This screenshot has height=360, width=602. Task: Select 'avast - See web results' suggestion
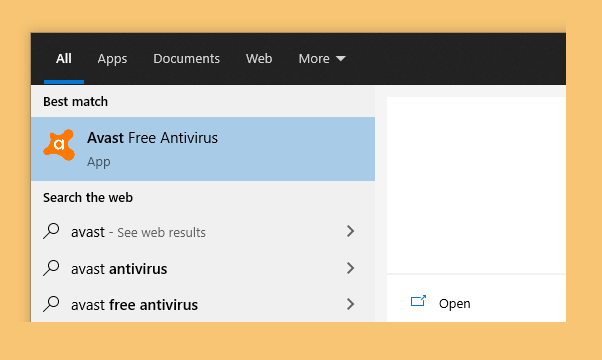click(x=203, y=231)
